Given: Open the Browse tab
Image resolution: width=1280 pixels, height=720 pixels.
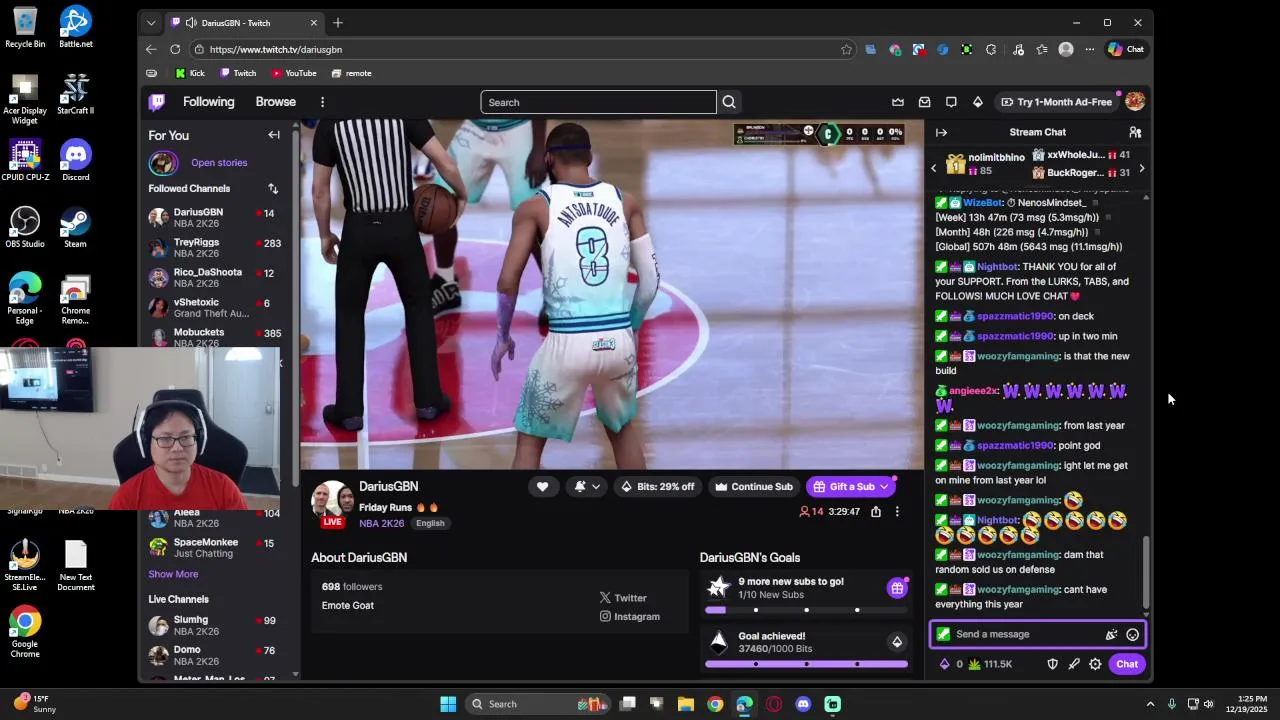Looking at the screenshot, I should coord(275,102).
